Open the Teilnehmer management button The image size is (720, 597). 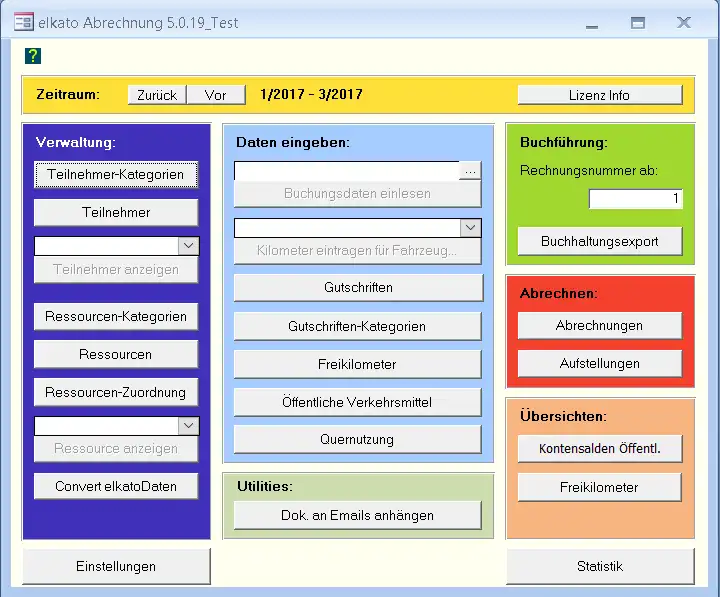(x=116, y=212)
